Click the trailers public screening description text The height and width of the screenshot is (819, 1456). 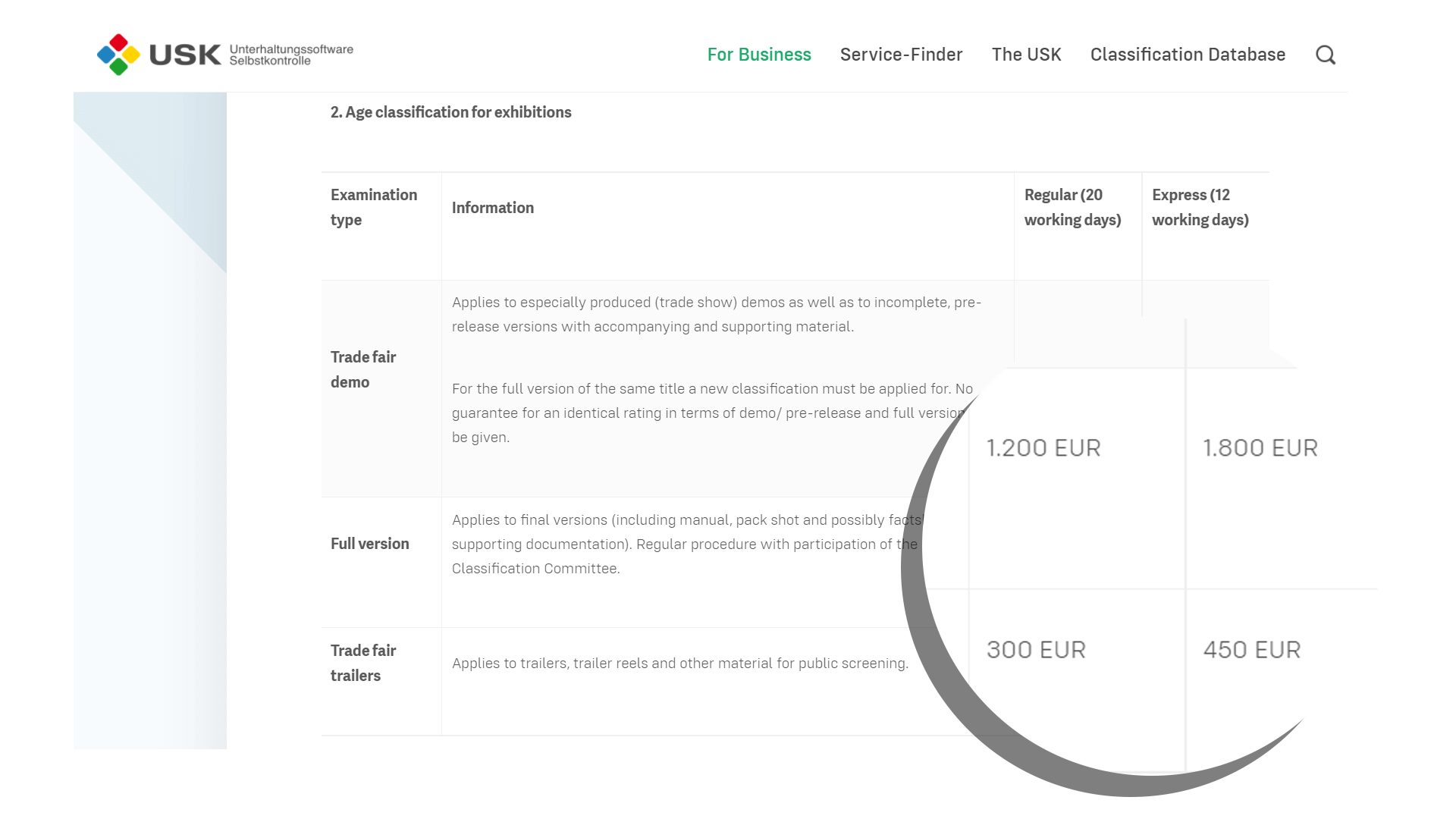(x=679, y=664)
